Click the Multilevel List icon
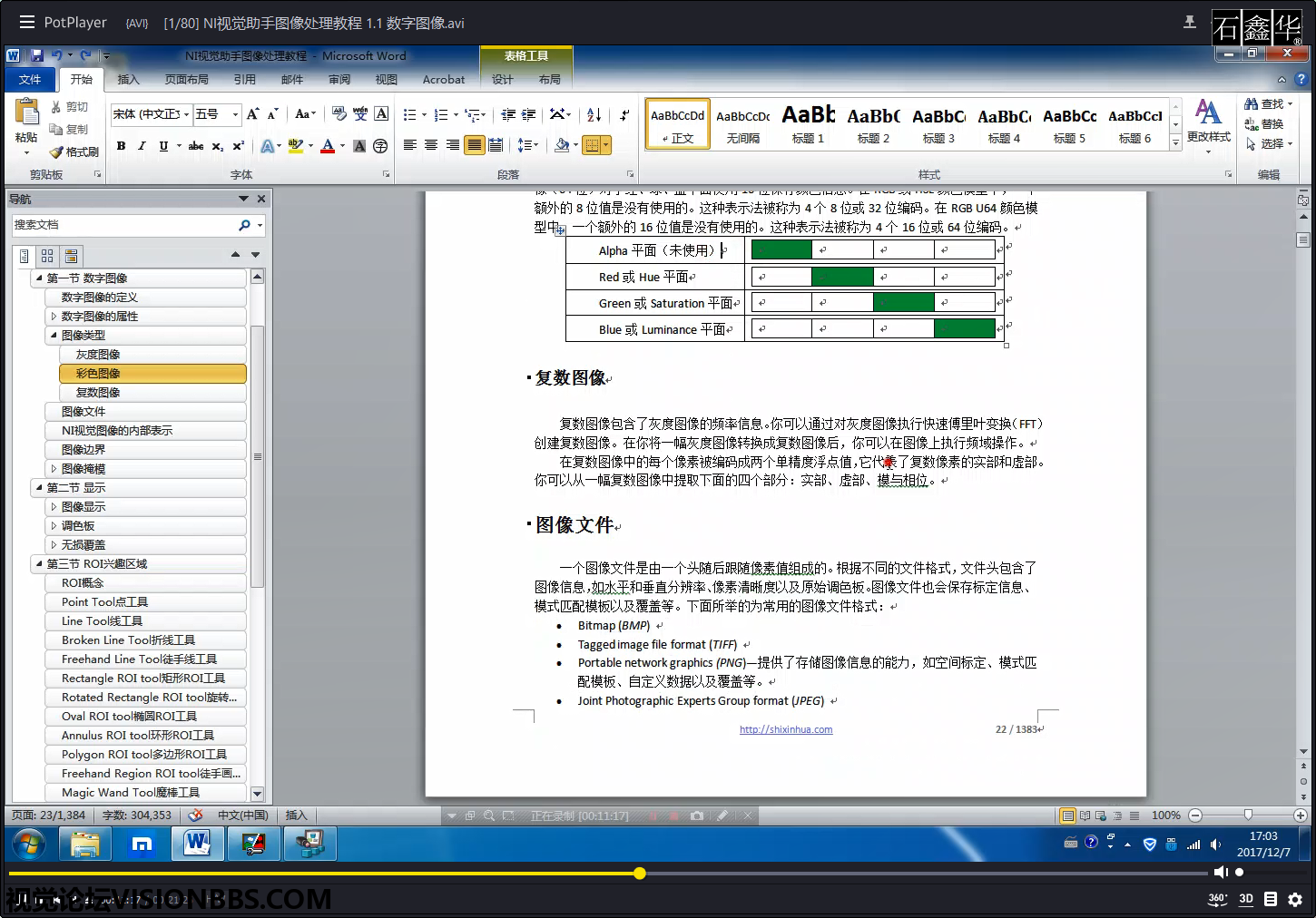The width and height of the screenshot is (1316, 918). click(472, 114)
